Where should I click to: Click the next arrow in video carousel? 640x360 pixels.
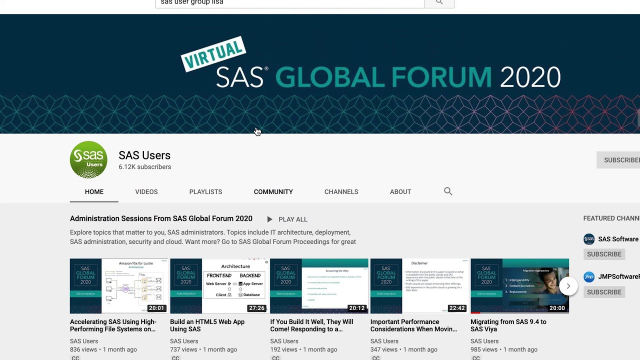point(568,286)
